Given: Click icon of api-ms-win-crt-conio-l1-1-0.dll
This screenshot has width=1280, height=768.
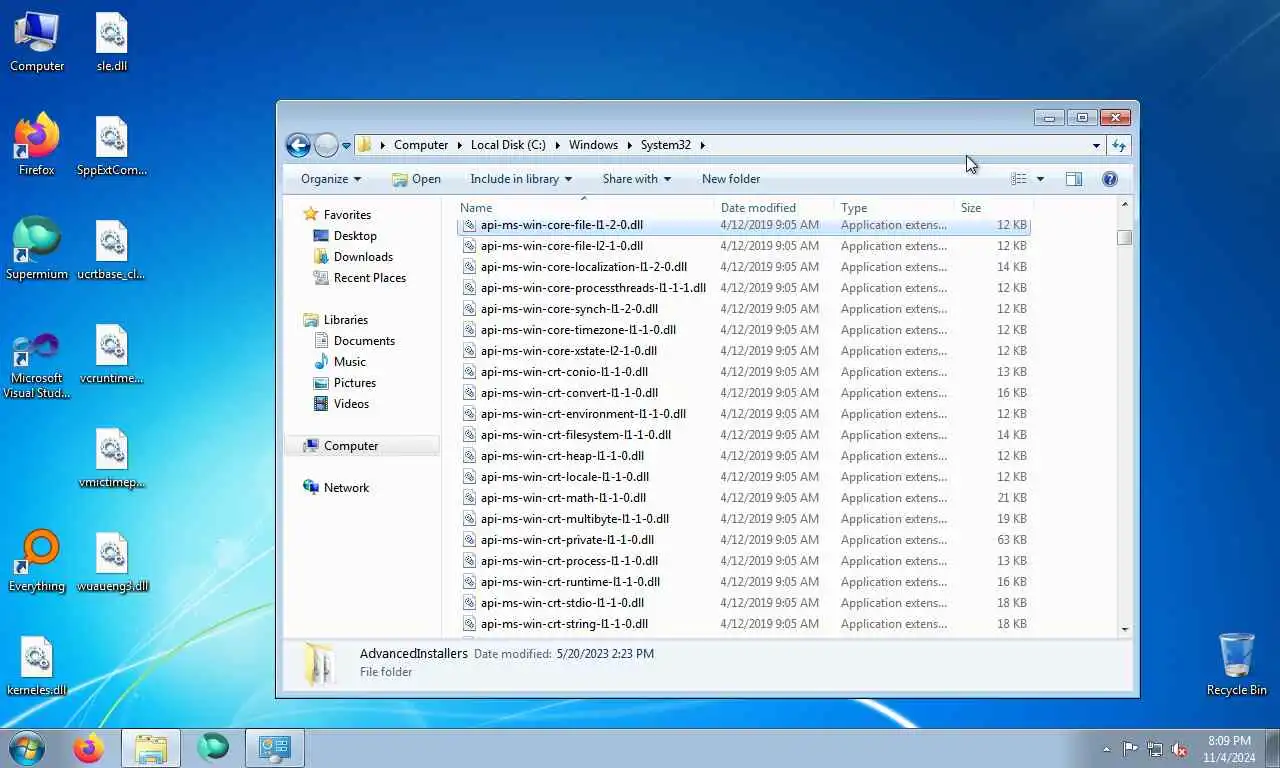Looking at the screenshot, I should pos(469,372).
